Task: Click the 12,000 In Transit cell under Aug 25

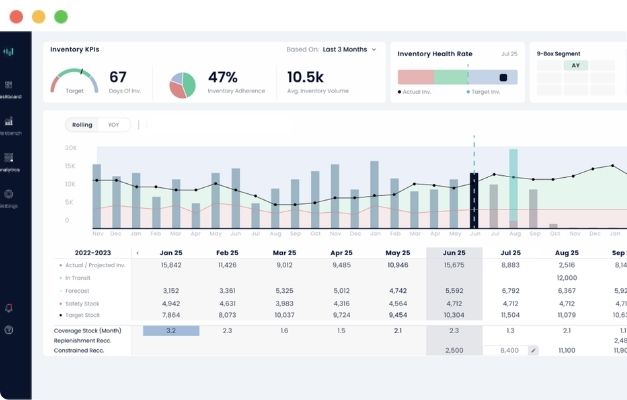Action: (567, 278)
